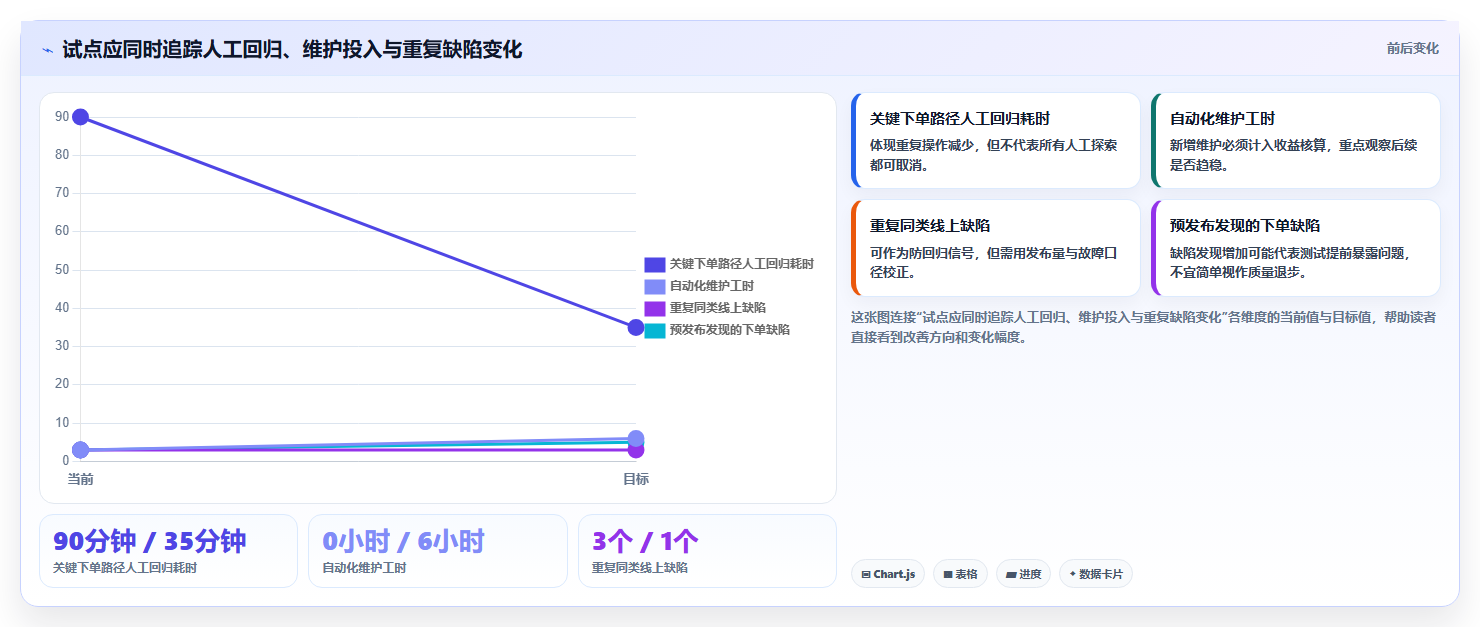1480x627 pixels.
Task: Click the 进度 tag
Action: click(1023, 574)
